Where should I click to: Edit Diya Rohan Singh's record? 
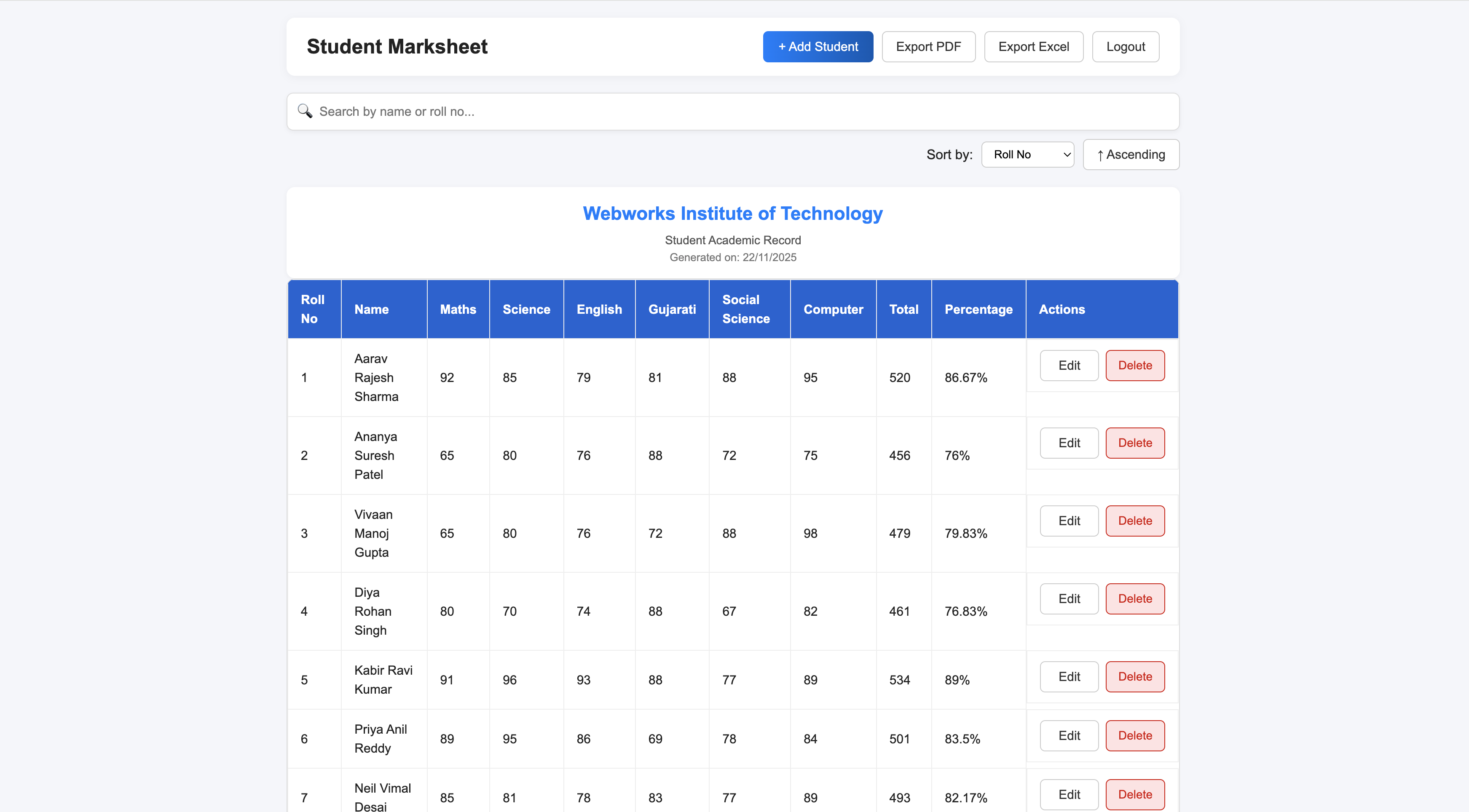(x=1069, y=599)
